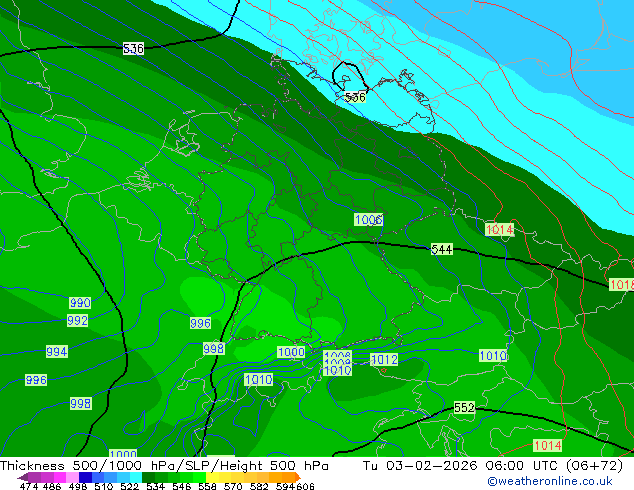
Task: Click the magenta legend swatch above 486
Action: pos(60,477)
